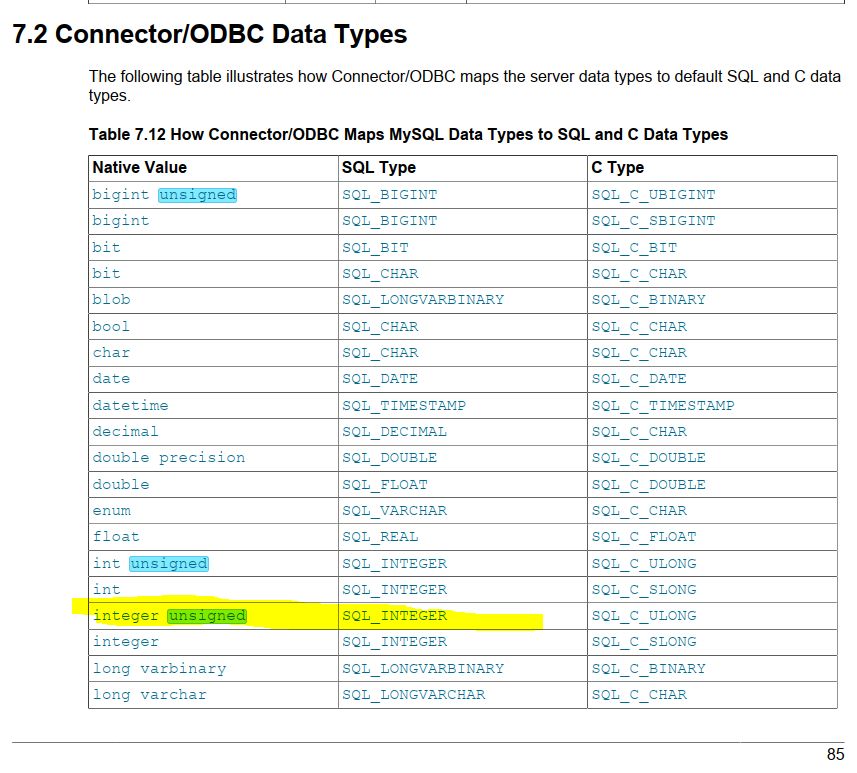The image size is (857, 773).
Task: Click the highlighted 'unsigned' after bigint
Action: [197, 195]
